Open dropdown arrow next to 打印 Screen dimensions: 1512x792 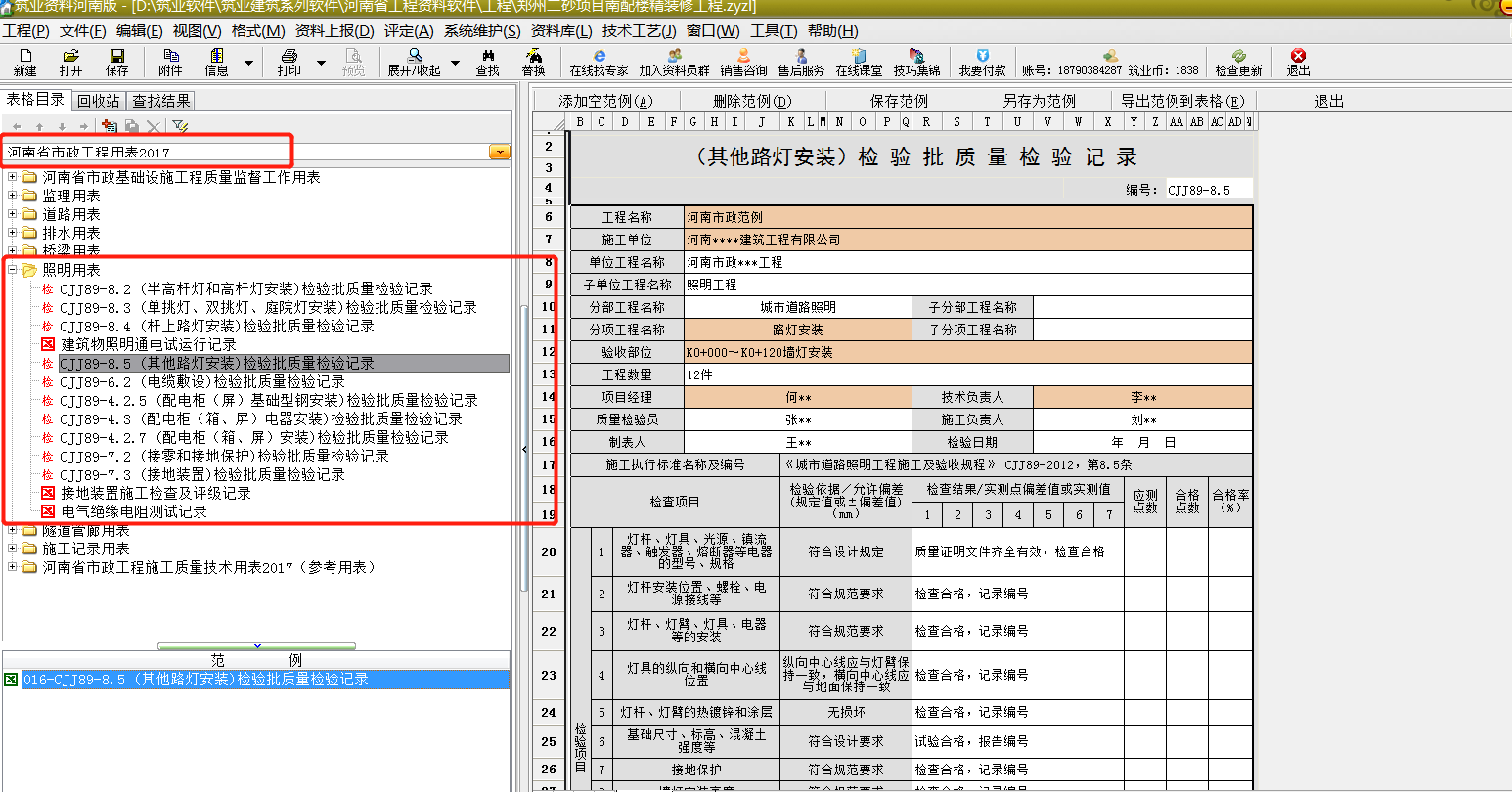321,64
